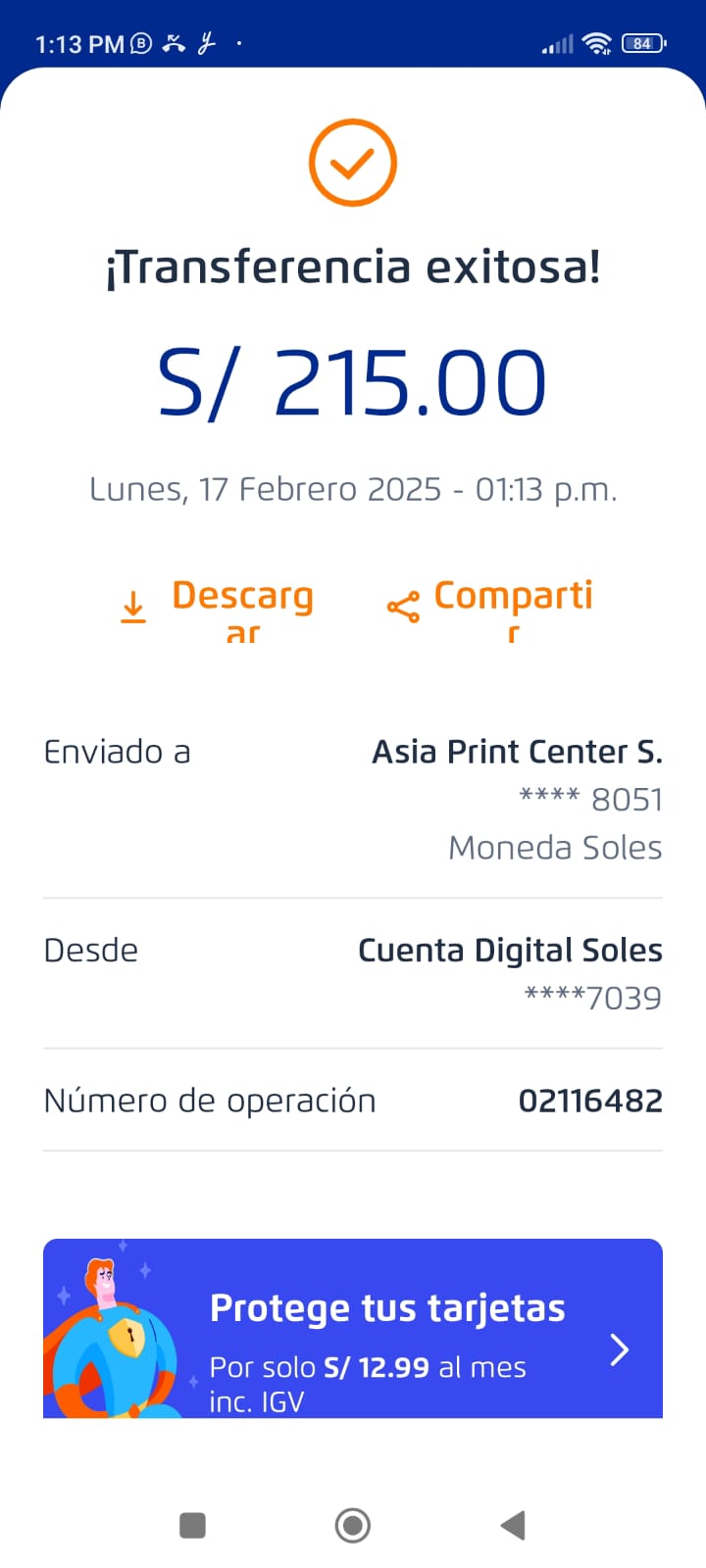Tap the transfer date and time text
The height and width of the screenshot is (1568, 706).
(353, 489)
